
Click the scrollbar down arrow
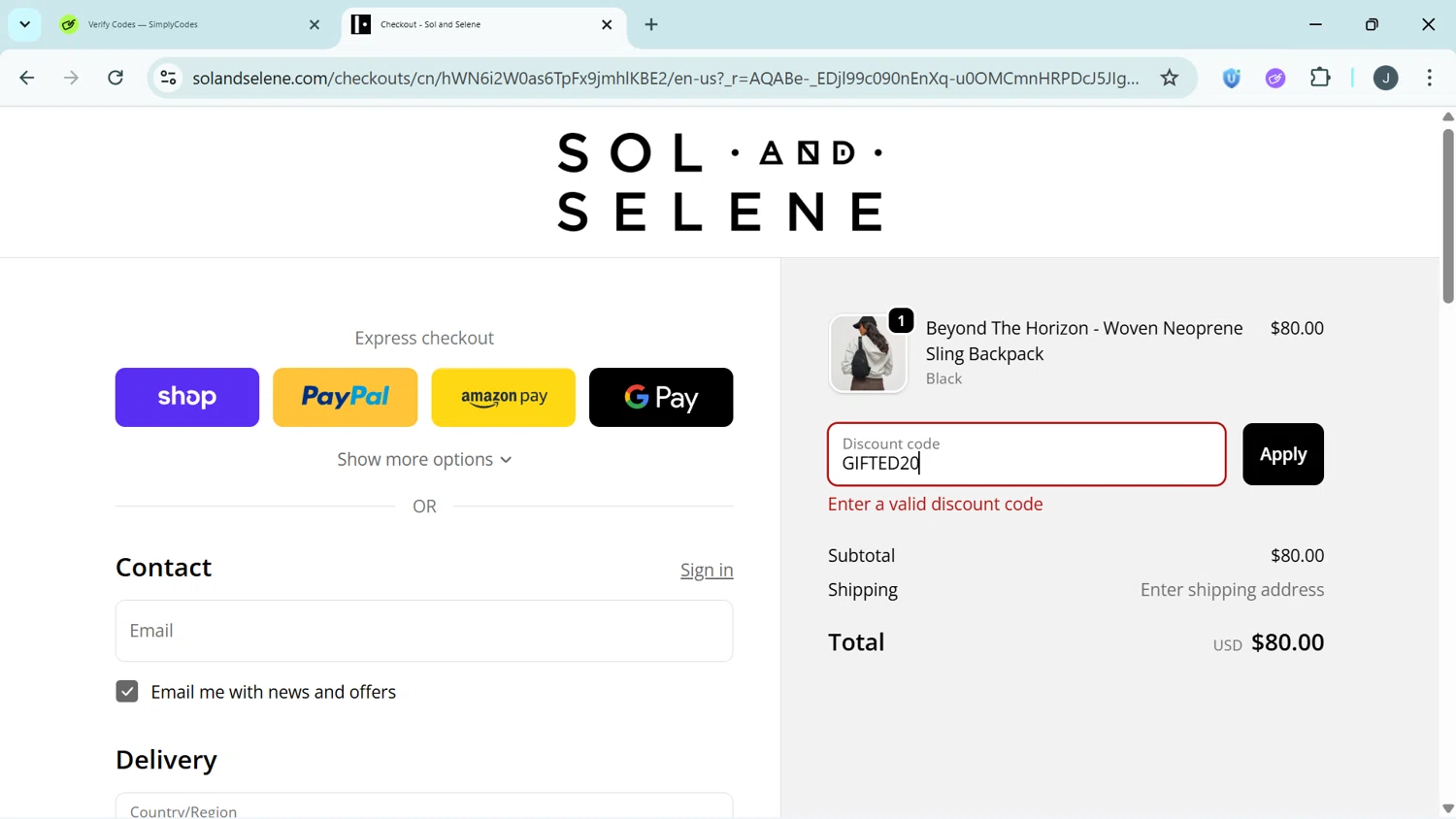(1448, 808)
